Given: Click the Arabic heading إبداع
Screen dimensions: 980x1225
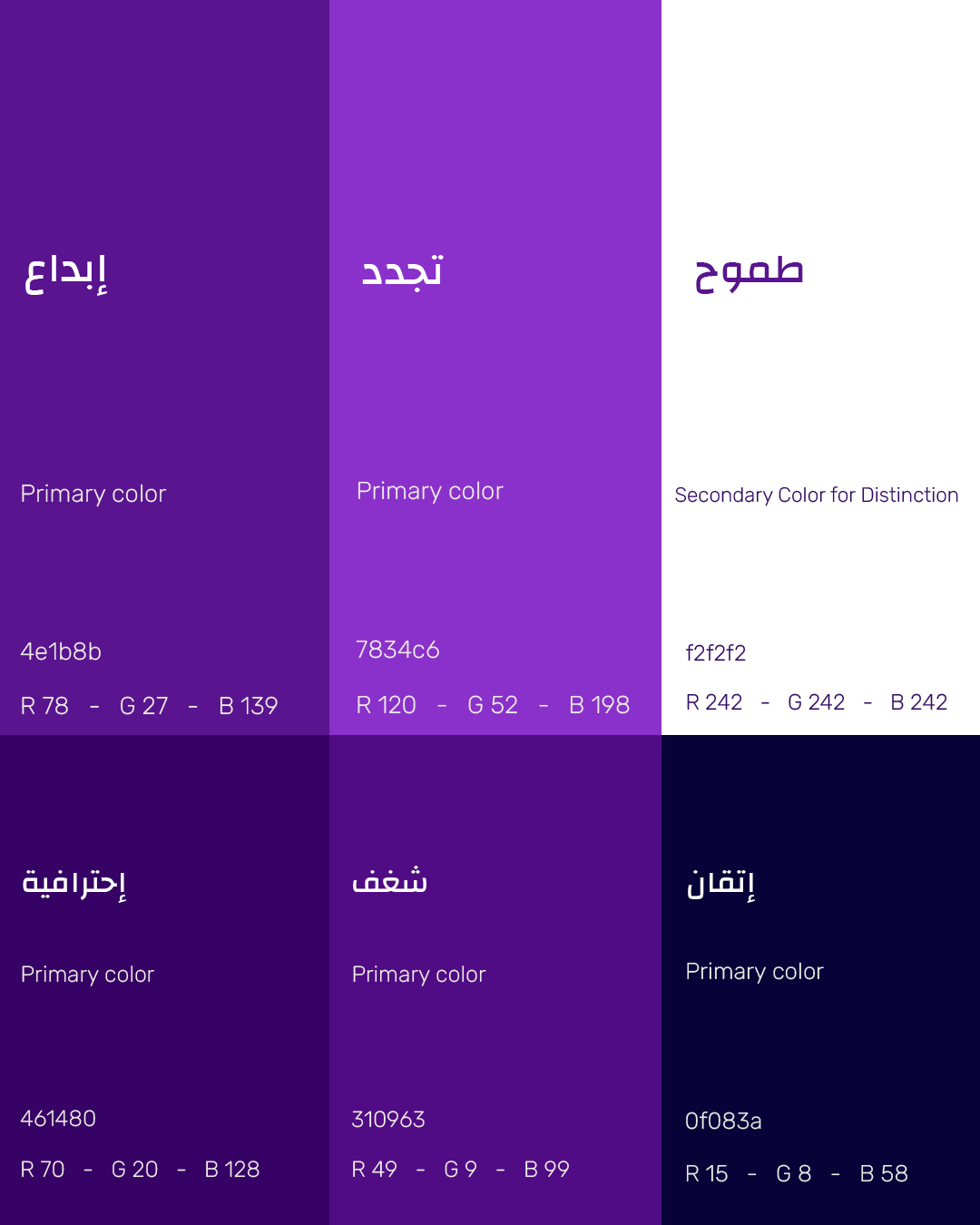Looking at the screenshot, I should 65,274.
